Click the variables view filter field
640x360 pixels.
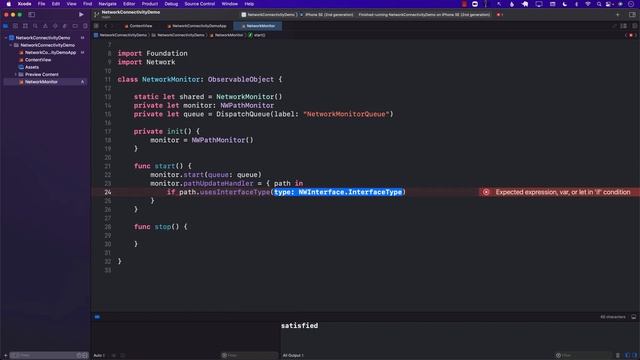(x=249, y=355)
